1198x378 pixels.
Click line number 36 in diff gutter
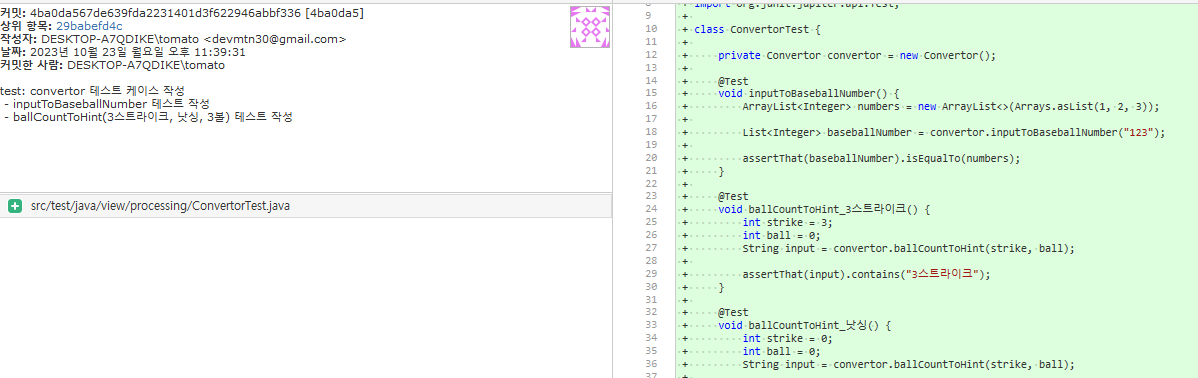click(651, 363)
